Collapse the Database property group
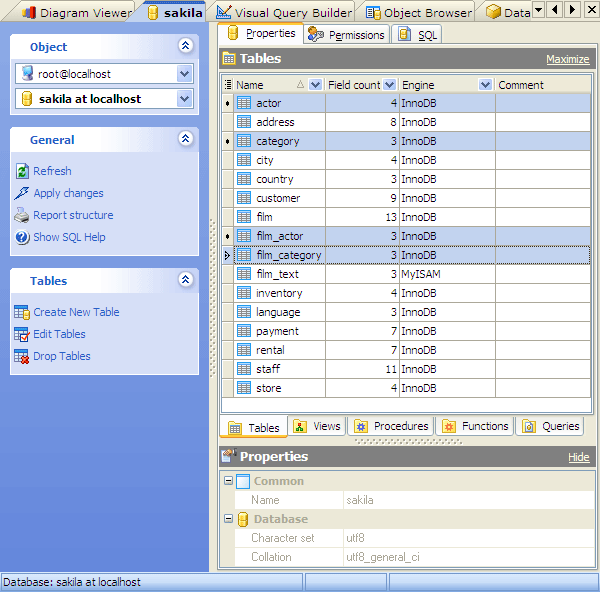 [x=228, y=519]
